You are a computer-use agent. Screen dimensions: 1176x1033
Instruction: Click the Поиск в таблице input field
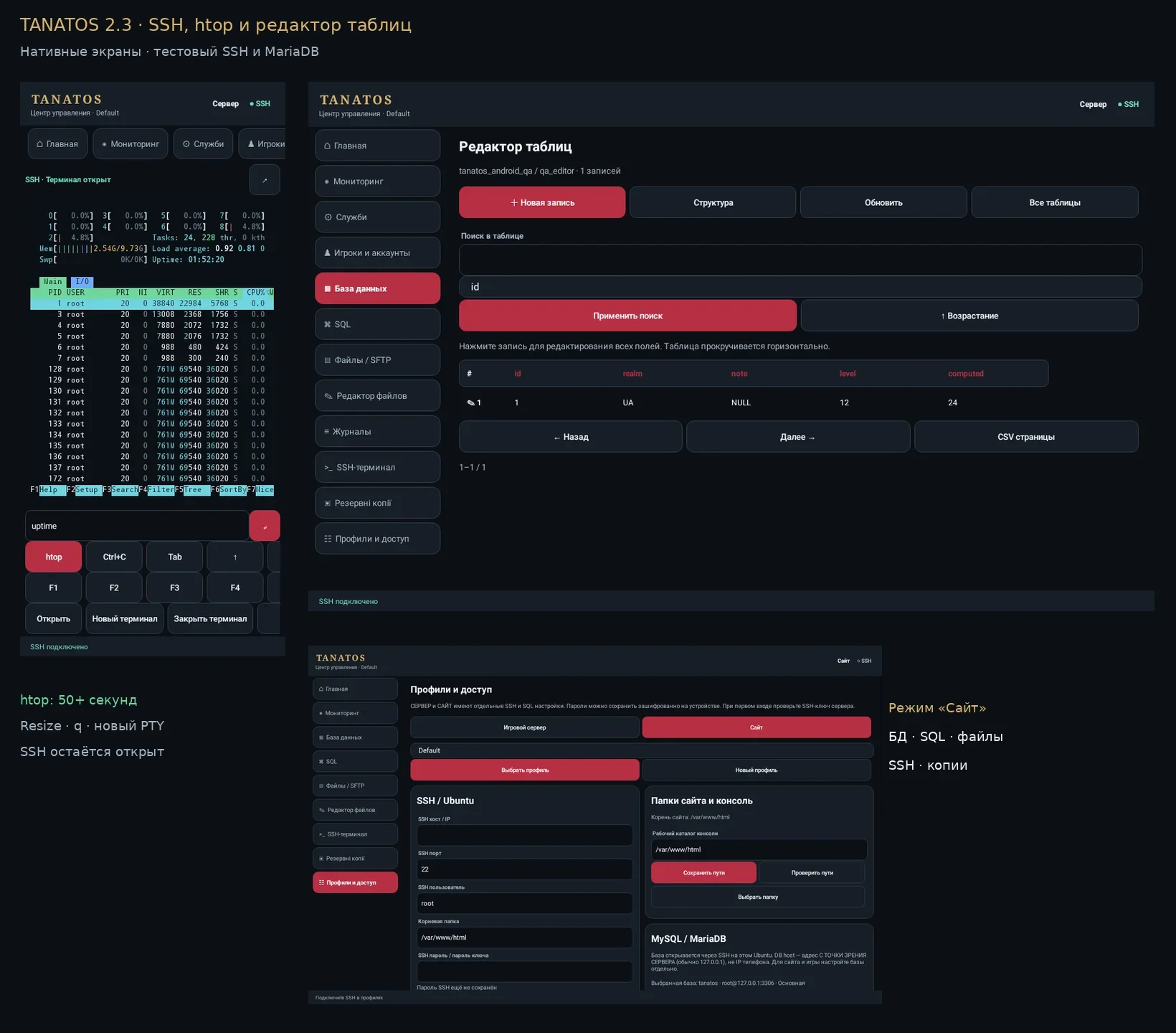coord(800,260)
